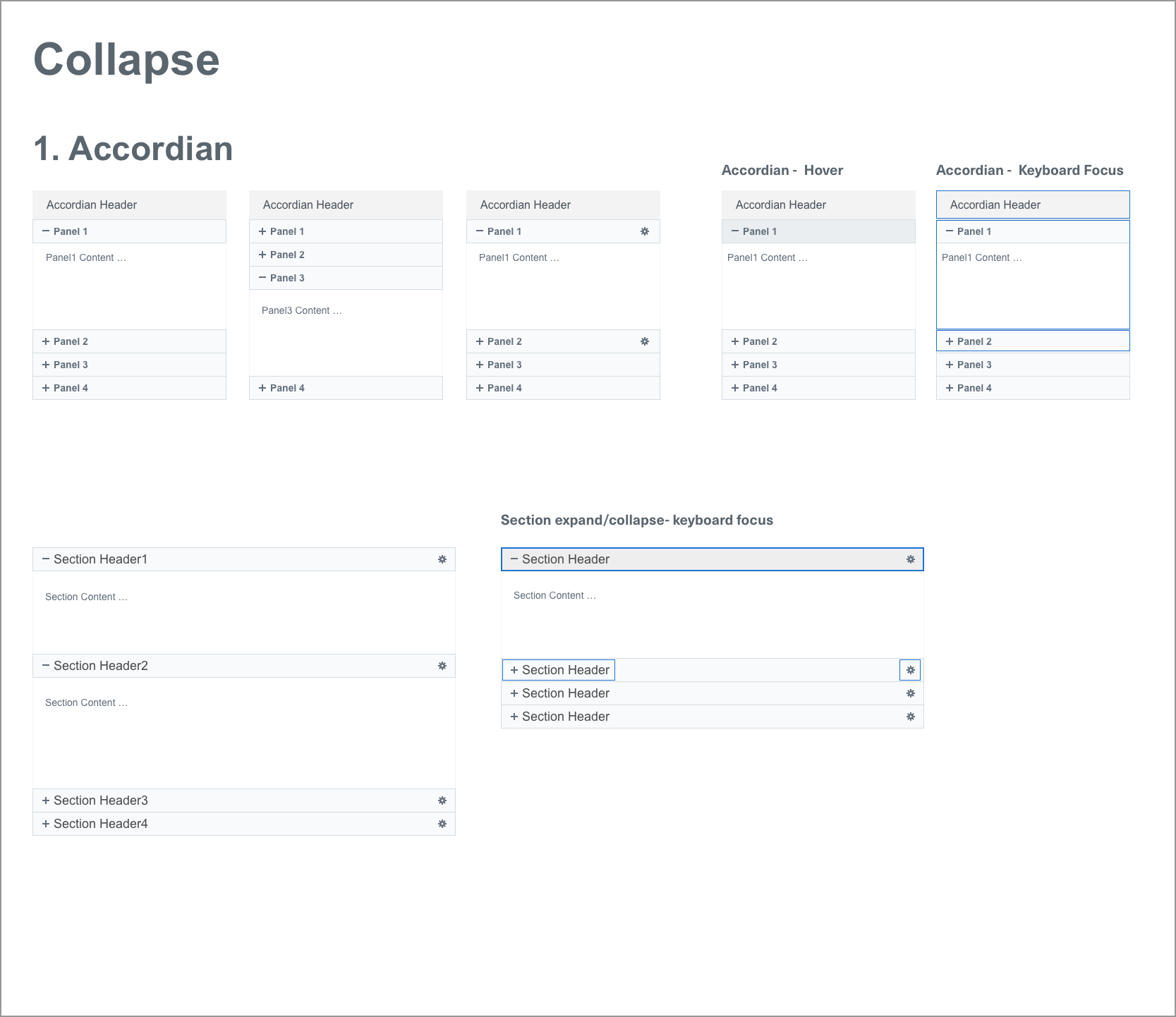Click the focused gear icon with blue outline
The width and height of the screenshot is (1176, 1017).
(x=910, y=670)
